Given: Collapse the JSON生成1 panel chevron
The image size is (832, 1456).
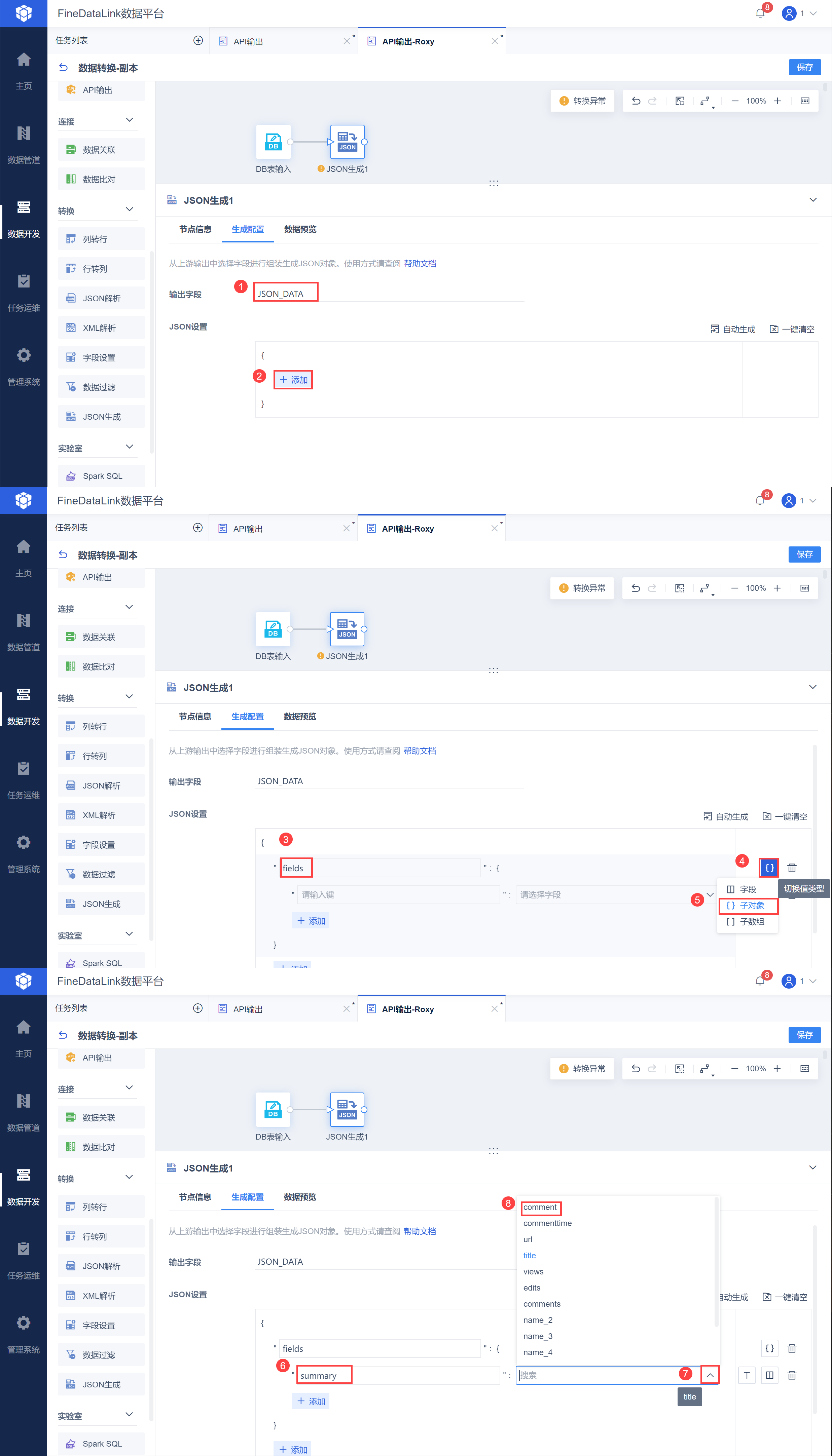Looking at the screenshot, I should point(812,200).
